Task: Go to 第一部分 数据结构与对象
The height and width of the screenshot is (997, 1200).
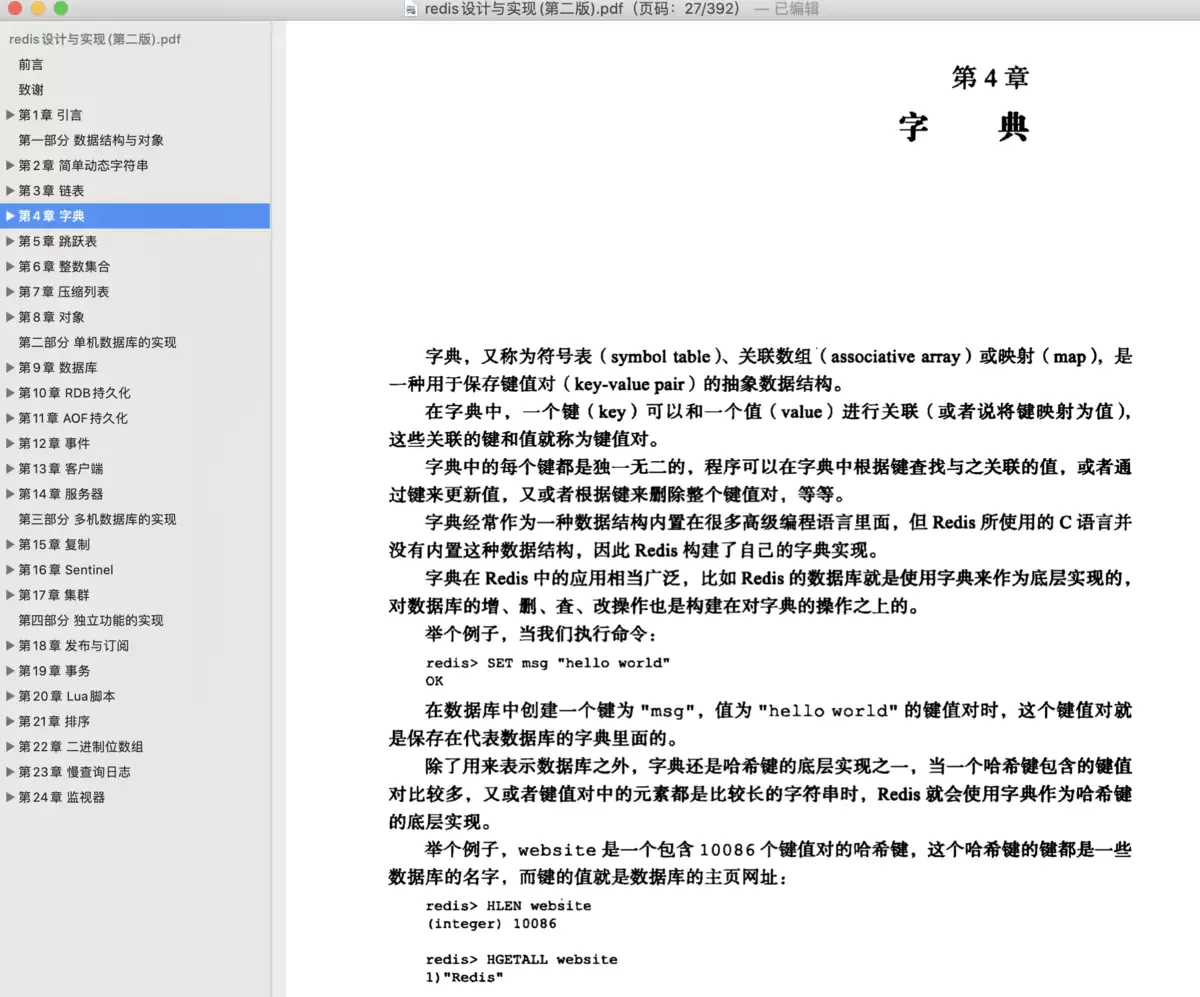Action: point(91,140)
